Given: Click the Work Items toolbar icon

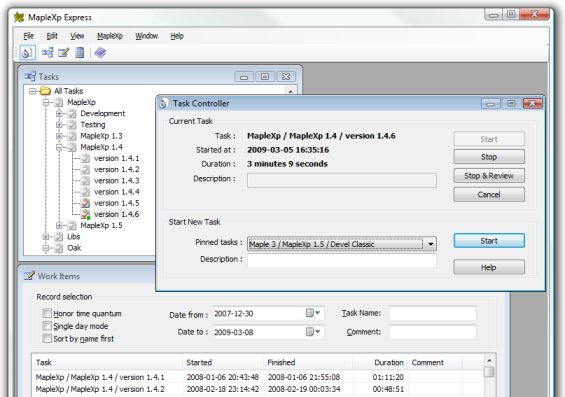Looking at the screenshot, I should (63, 53).
